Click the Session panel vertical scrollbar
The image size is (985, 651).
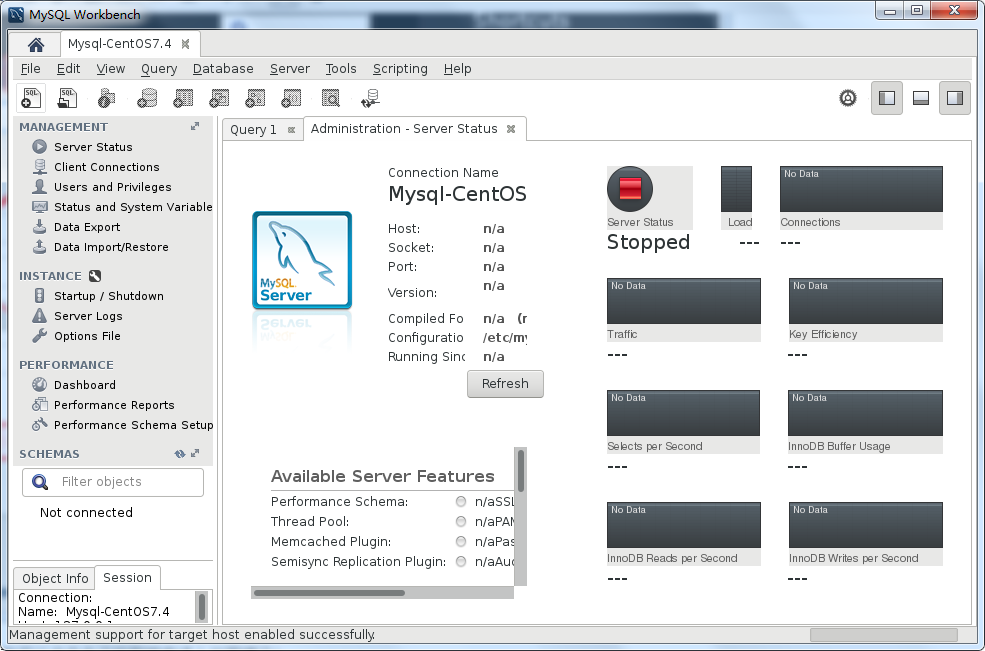202,607
